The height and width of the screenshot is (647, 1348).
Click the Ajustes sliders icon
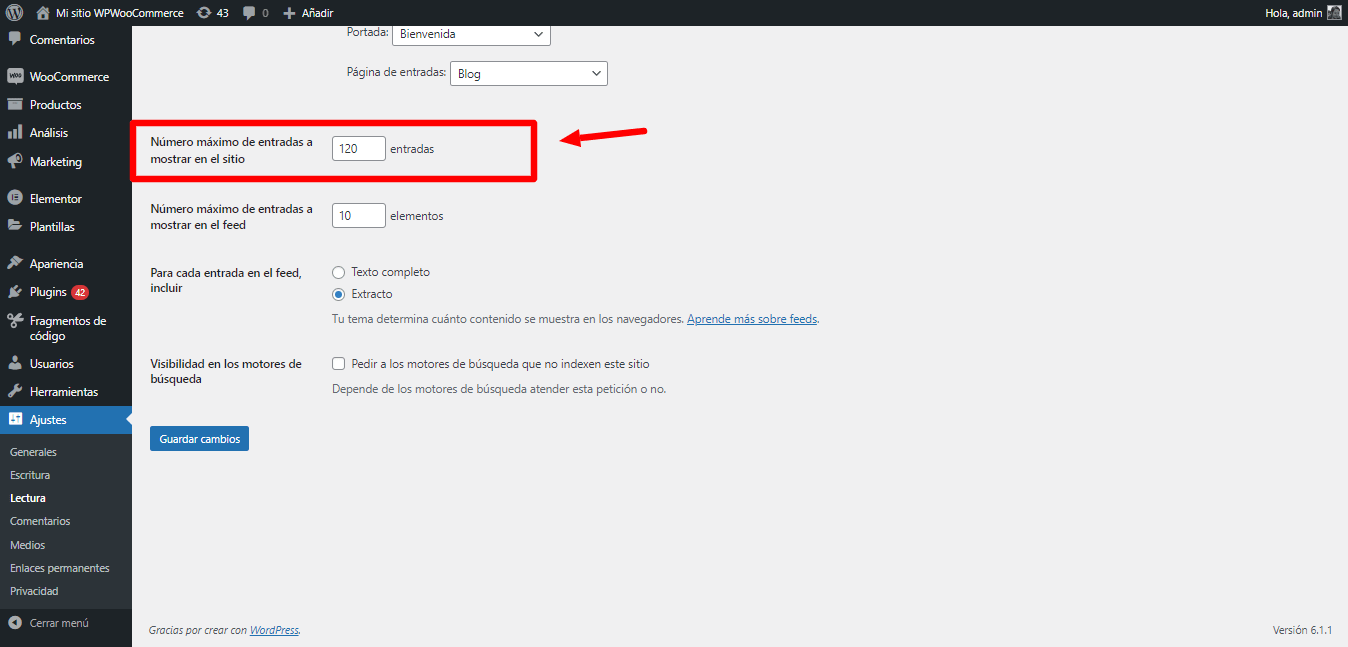(x=15, y=420)
